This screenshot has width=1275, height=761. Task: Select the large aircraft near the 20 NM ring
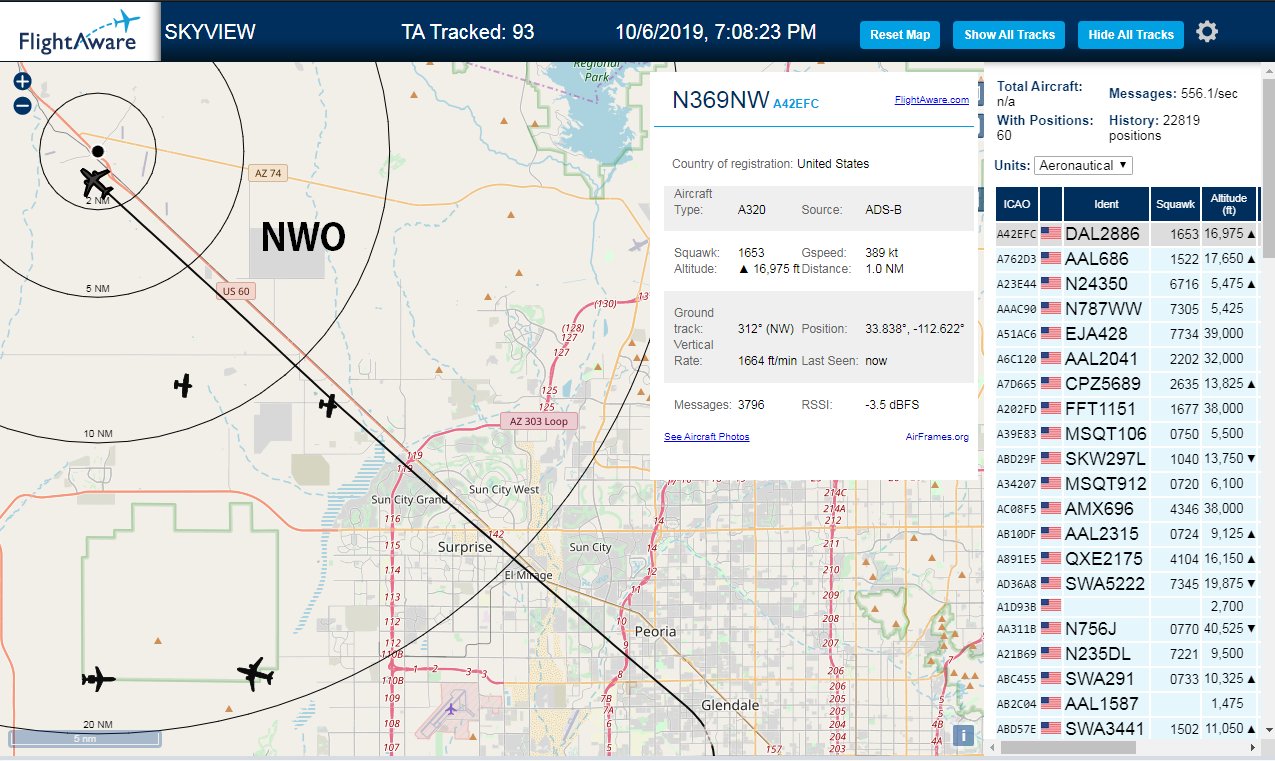256,675
